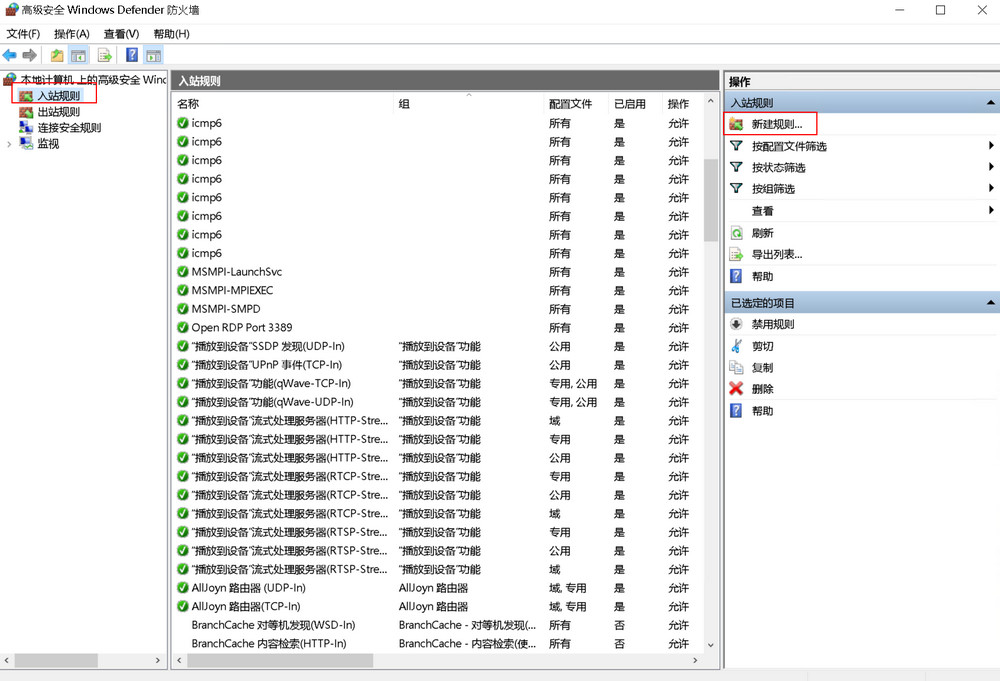Viewport: 1000px width, 681px height.
Task: Click tree pane horizontal scrollbar thumb
Action: pyautogui.click(x=56, y=661)
